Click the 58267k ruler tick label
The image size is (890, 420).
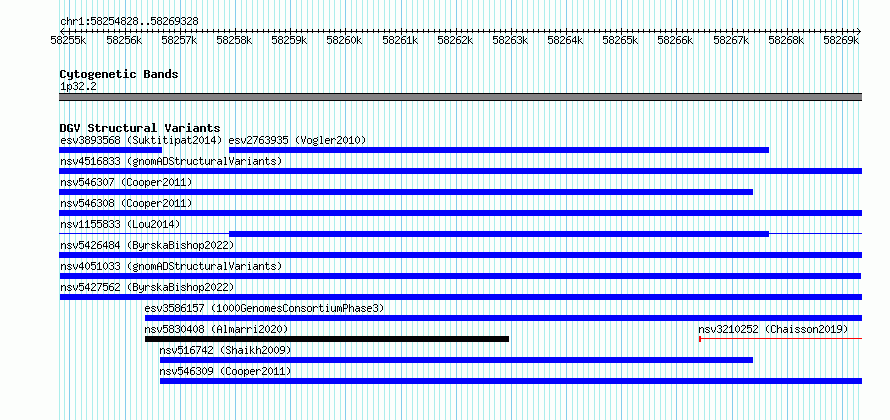(x=731, y=40)
